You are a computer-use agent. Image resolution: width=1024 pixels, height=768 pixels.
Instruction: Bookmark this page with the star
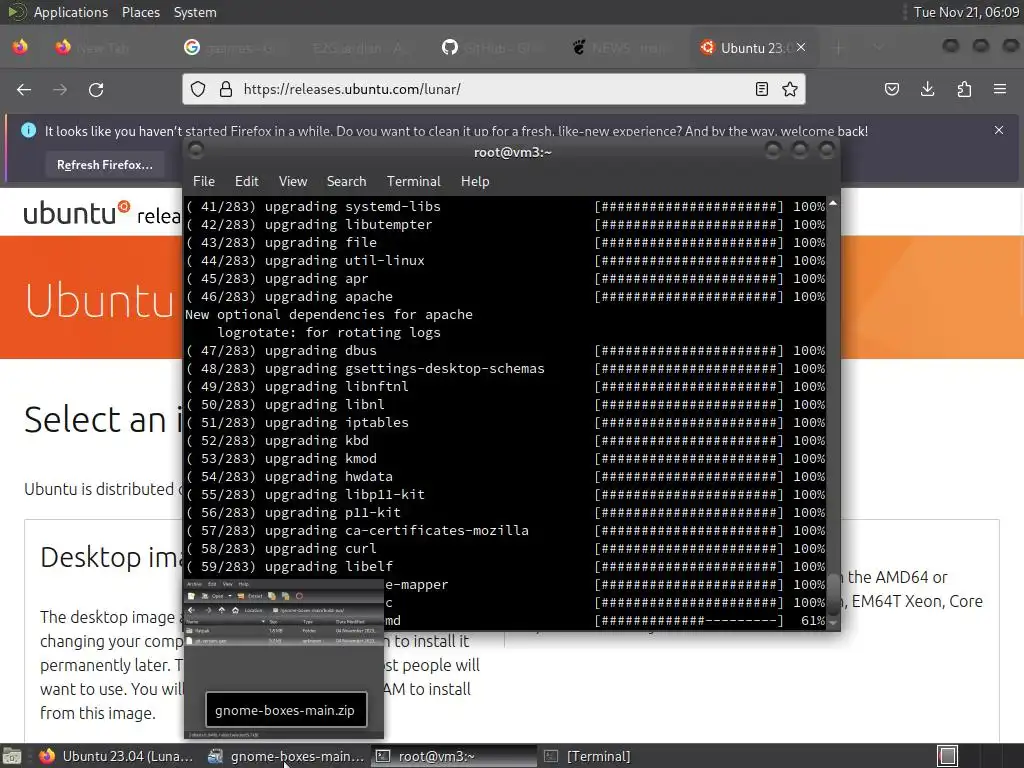[x=790, y=89]
